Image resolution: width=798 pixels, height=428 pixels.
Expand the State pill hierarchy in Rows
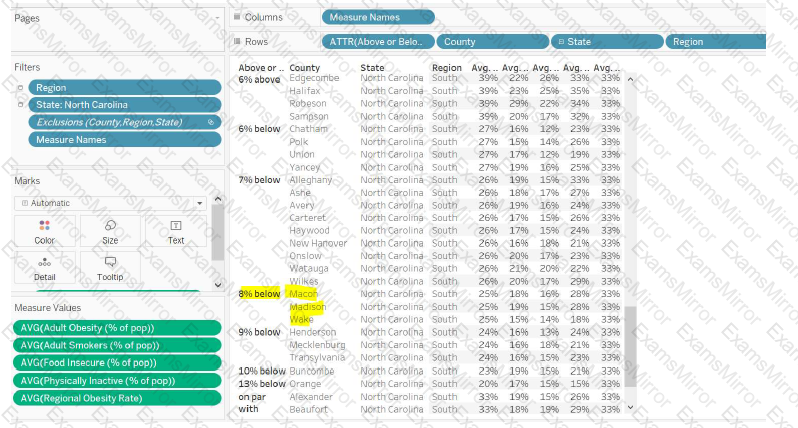[x=561, y=42]
